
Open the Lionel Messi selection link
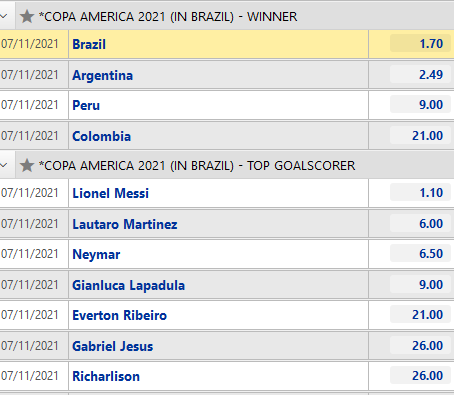point(110,193)
